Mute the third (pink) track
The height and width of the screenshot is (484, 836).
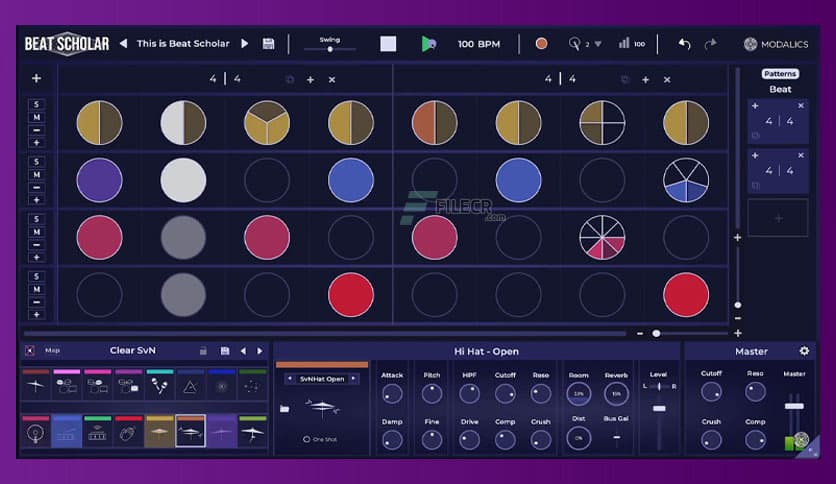[36, 232]
